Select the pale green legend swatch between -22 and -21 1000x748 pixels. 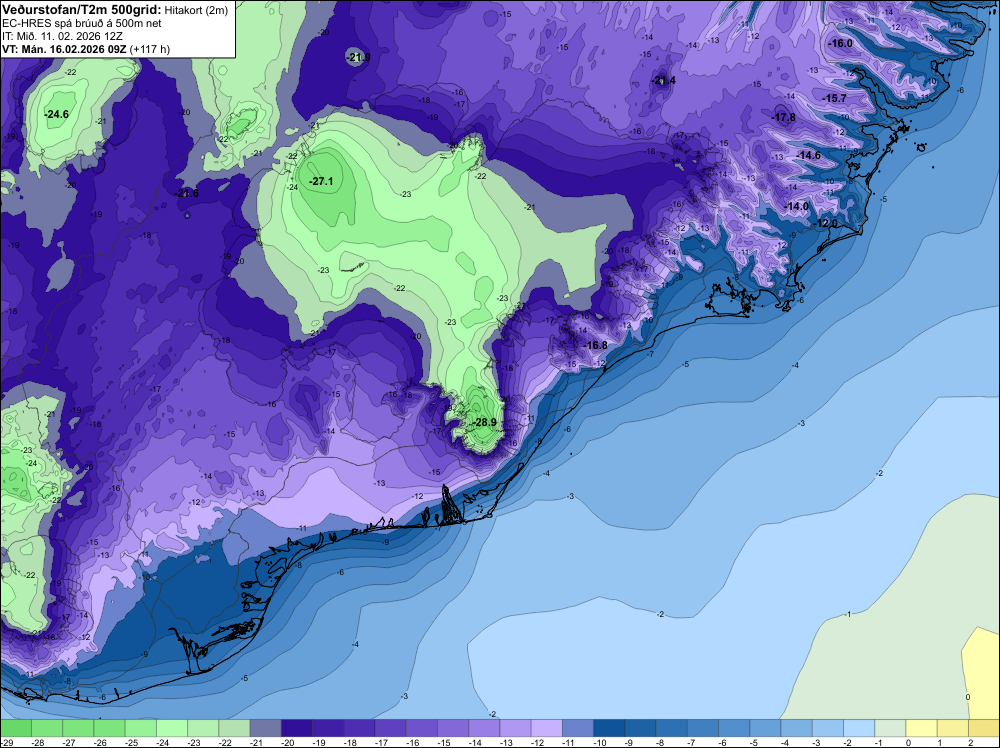tap(234, 728)
